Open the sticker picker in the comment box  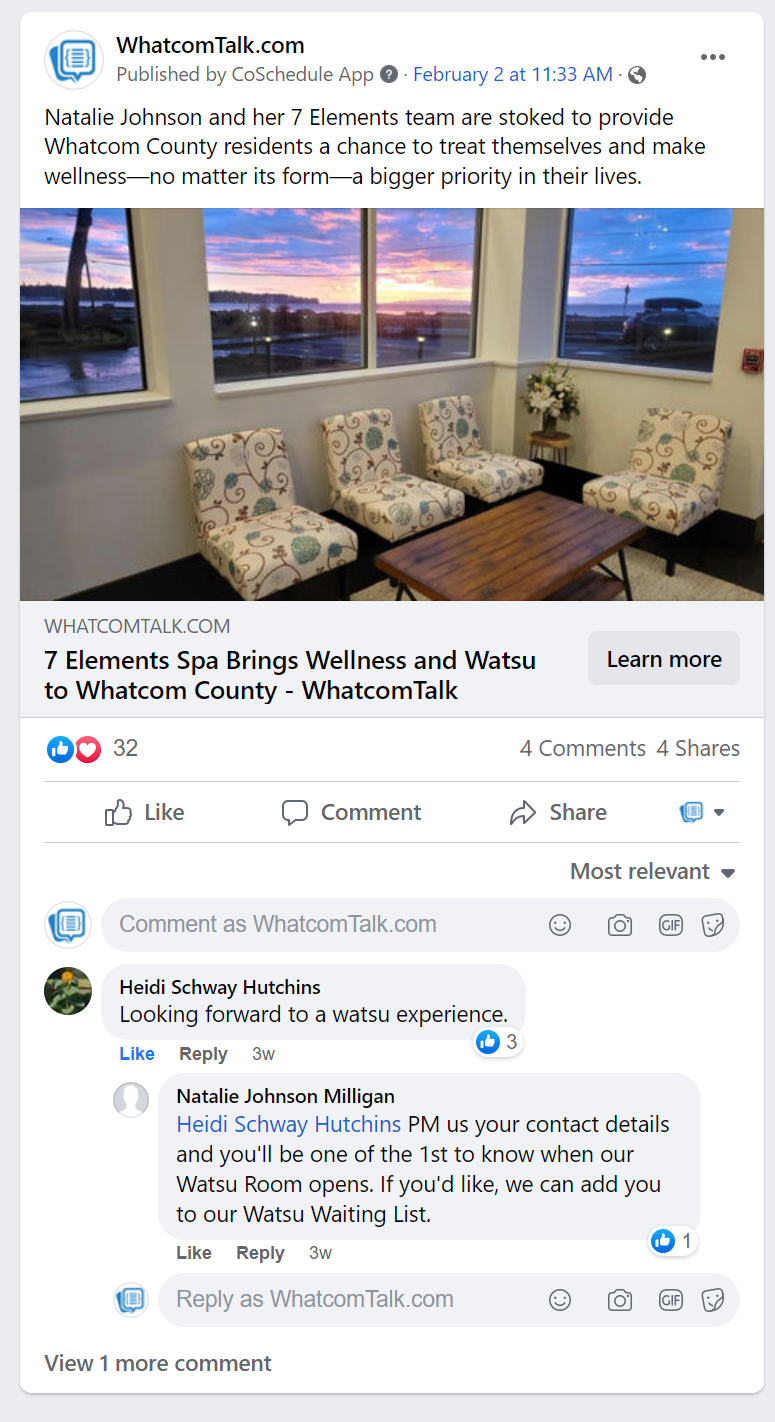coord(713,925)
